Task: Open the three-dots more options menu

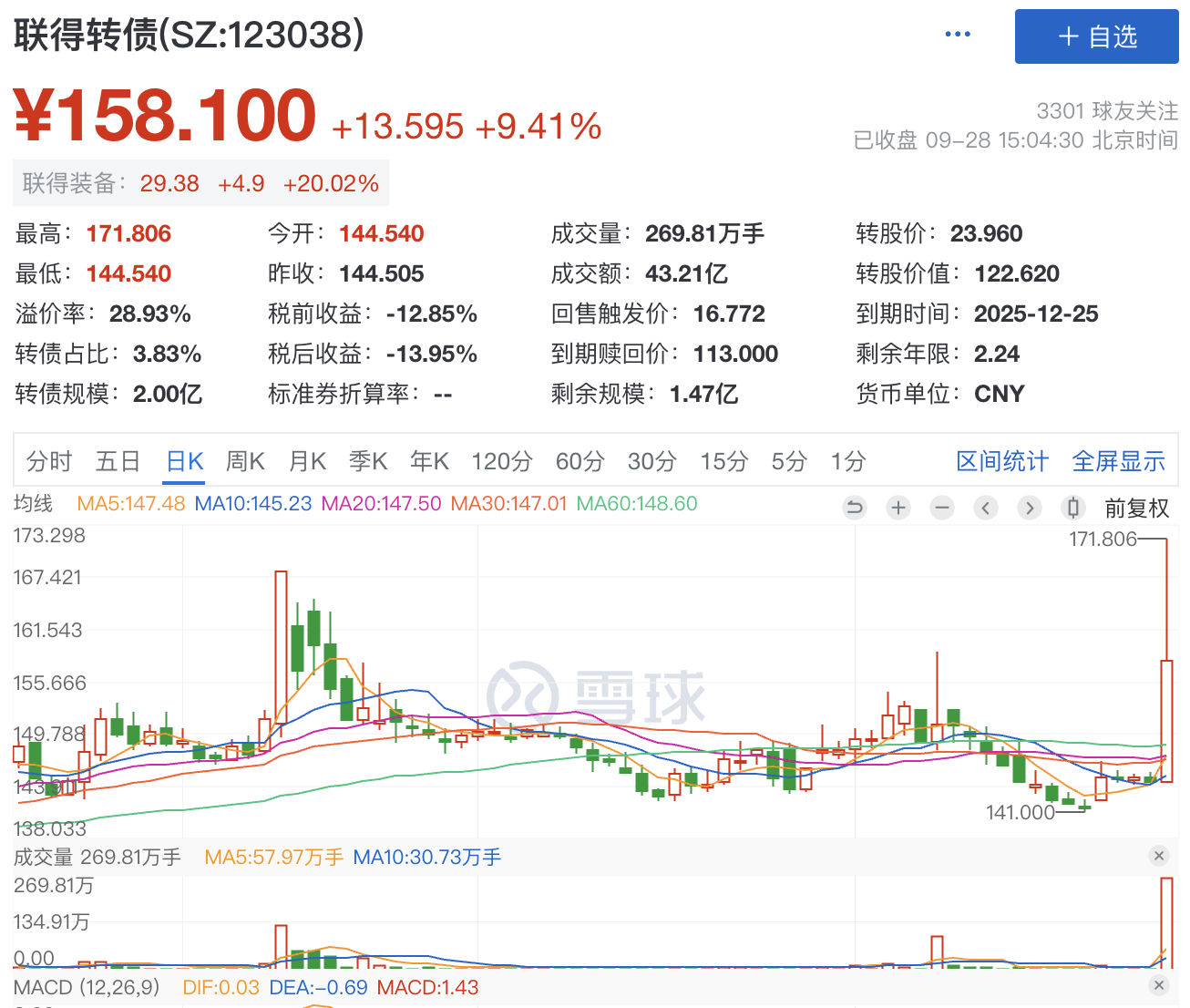Action: (x=958, y=35)
